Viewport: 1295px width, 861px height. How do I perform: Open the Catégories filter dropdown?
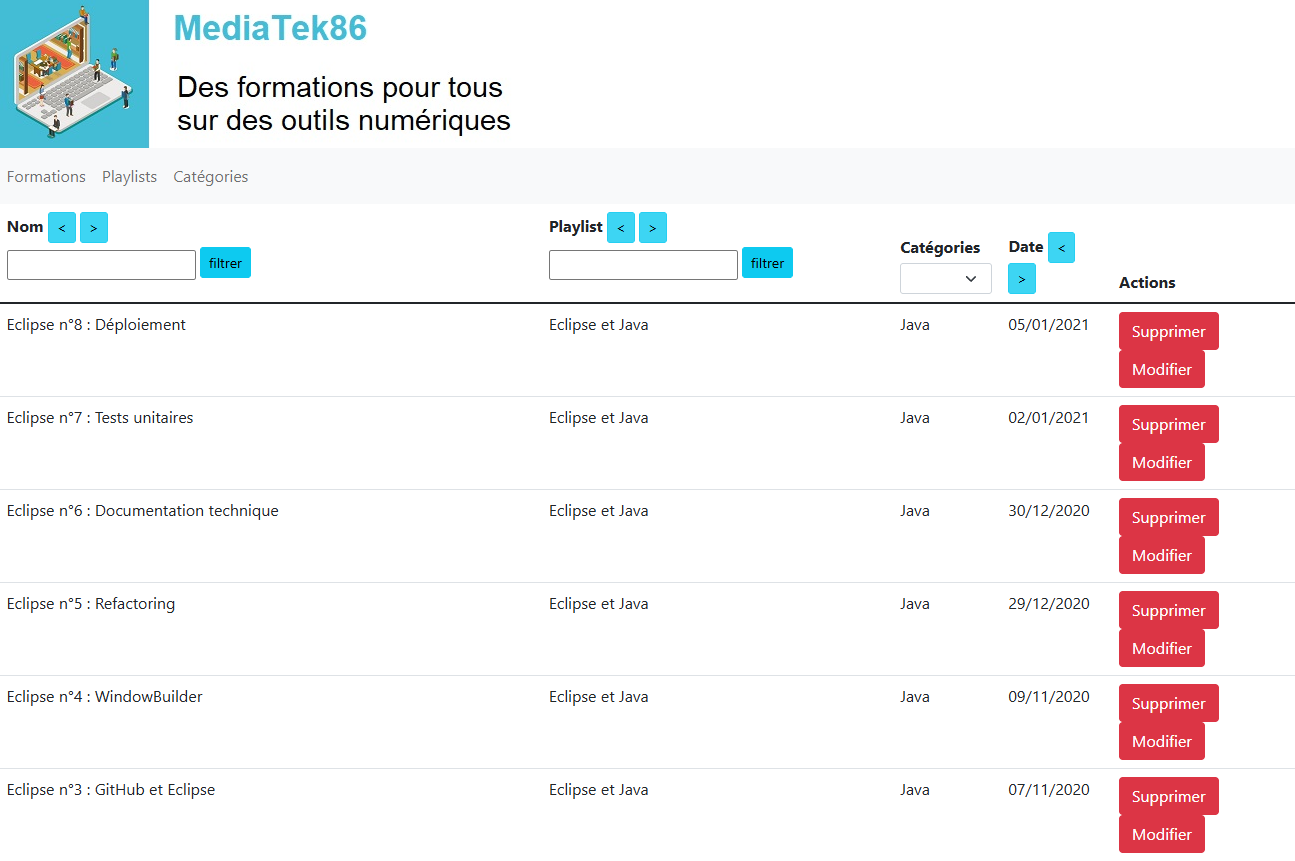946,279
